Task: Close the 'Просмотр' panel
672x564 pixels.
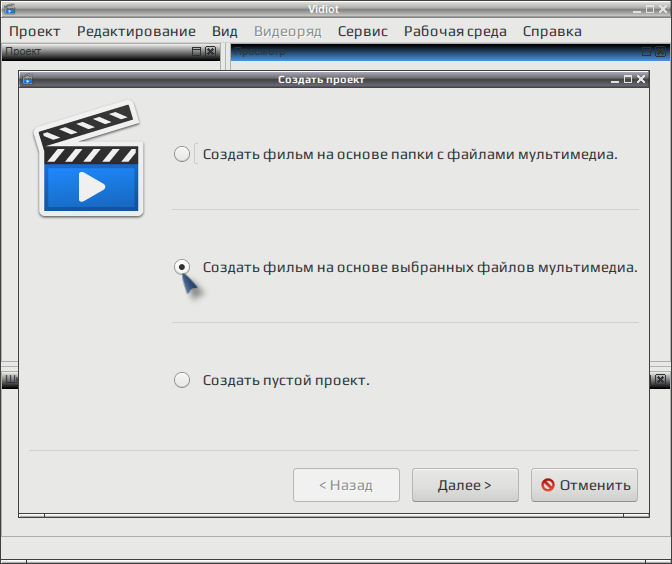Action: [660, 51]
